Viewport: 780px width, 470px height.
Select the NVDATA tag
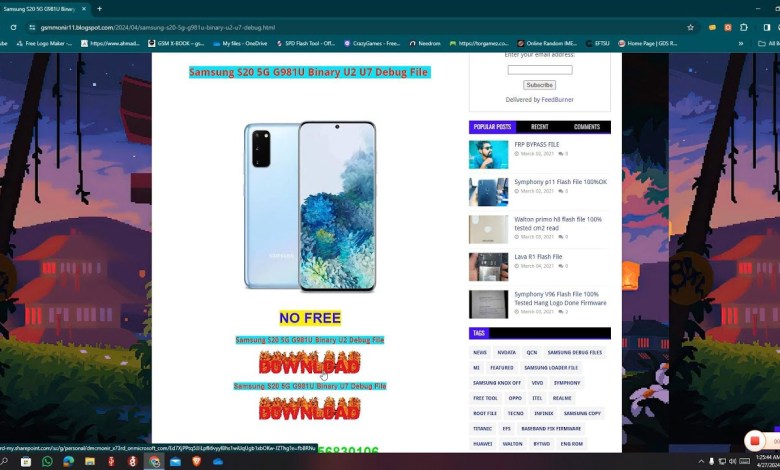click(506, 353)
